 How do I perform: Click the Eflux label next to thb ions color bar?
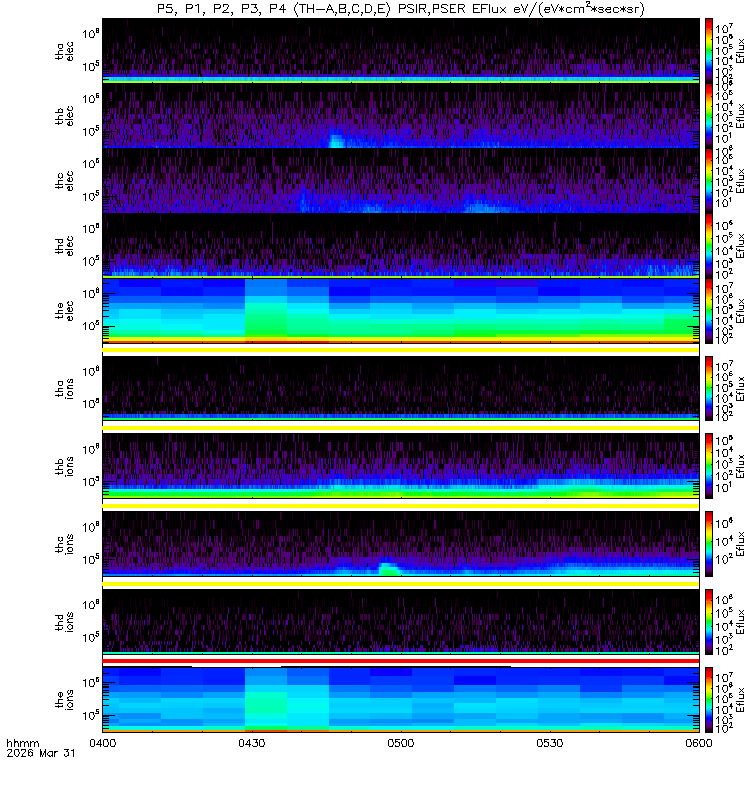(x=740, y=466)
